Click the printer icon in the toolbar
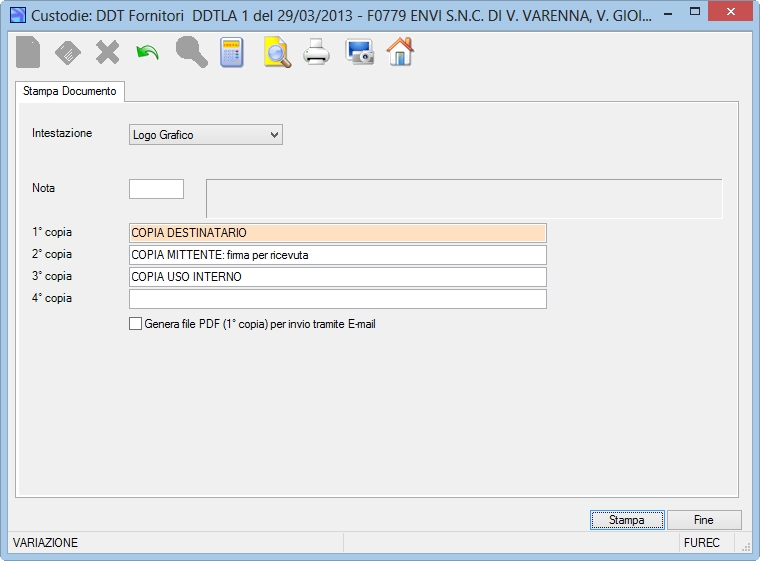The width and height of the screenshot is (760, 561). (x=317, y=52)
